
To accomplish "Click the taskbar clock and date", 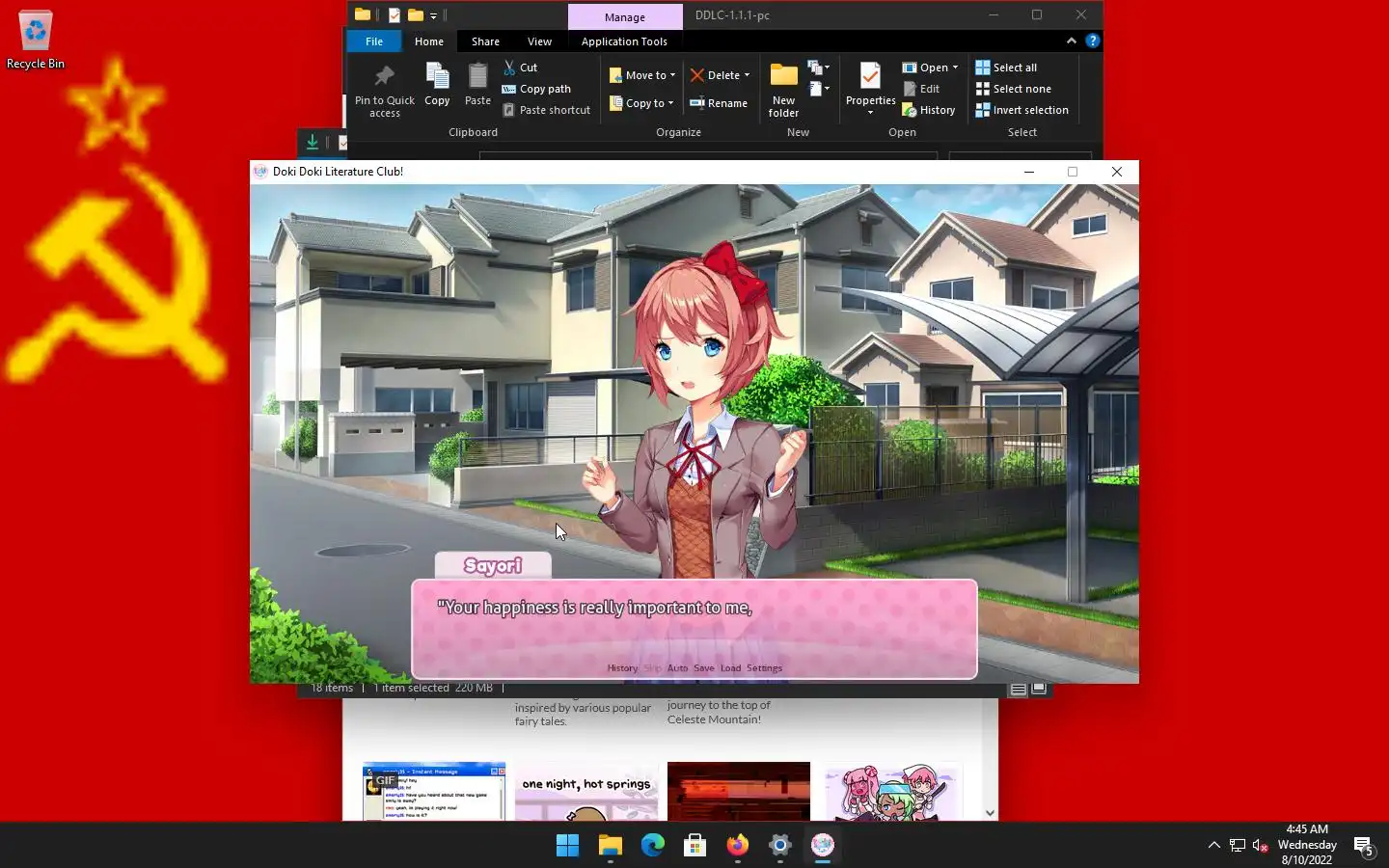I will coord(1307,845).
